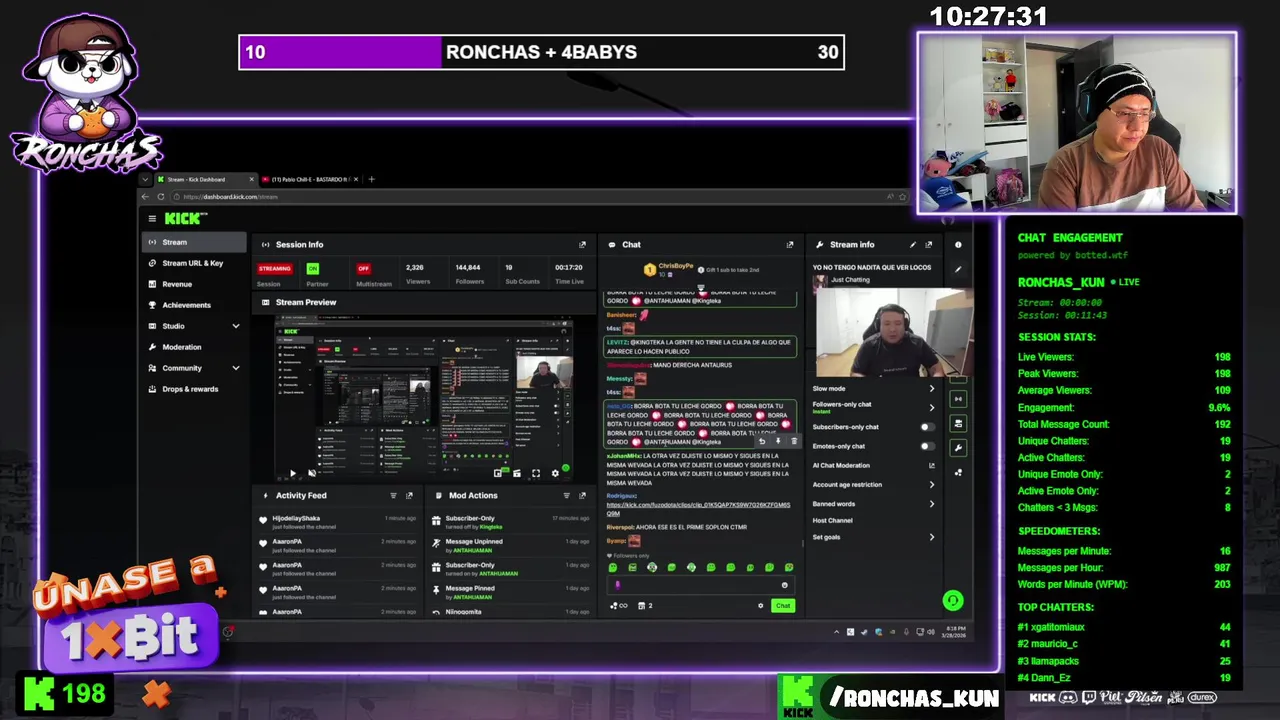
Task: Pop out the Session Info panel
Action: coord(582,244)
